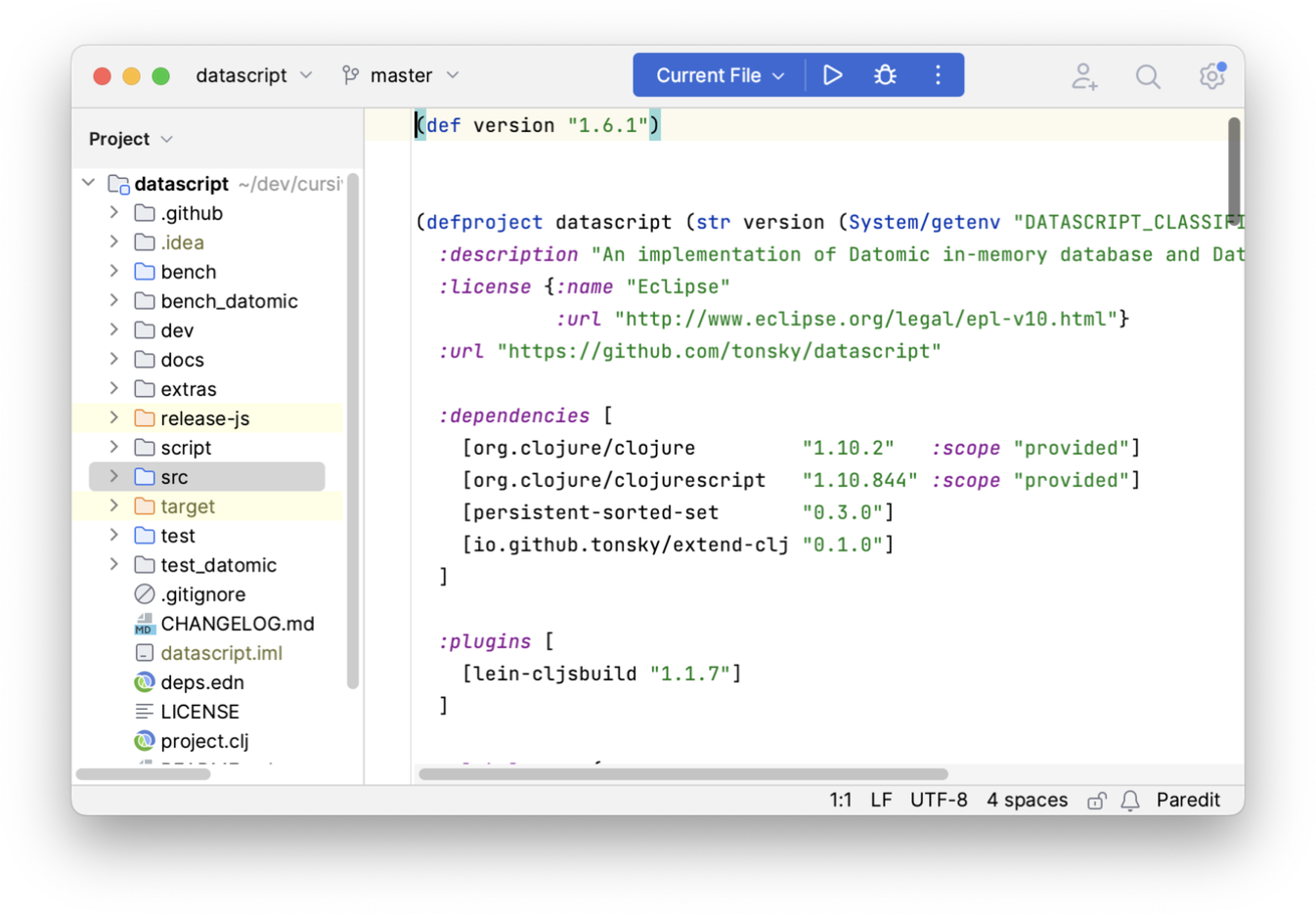Click the blue src folder icon
Image resolution: width=1316 pixels, height=914 pixels.
point(145,477)
